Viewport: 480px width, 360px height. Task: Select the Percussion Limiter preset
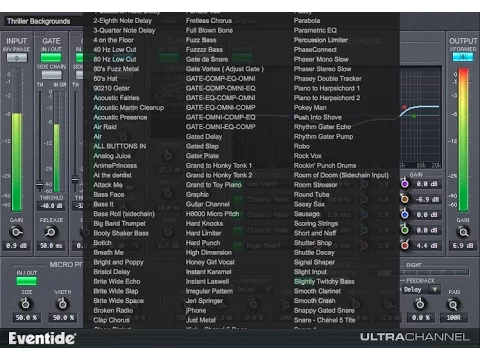[x=321, y=40]
